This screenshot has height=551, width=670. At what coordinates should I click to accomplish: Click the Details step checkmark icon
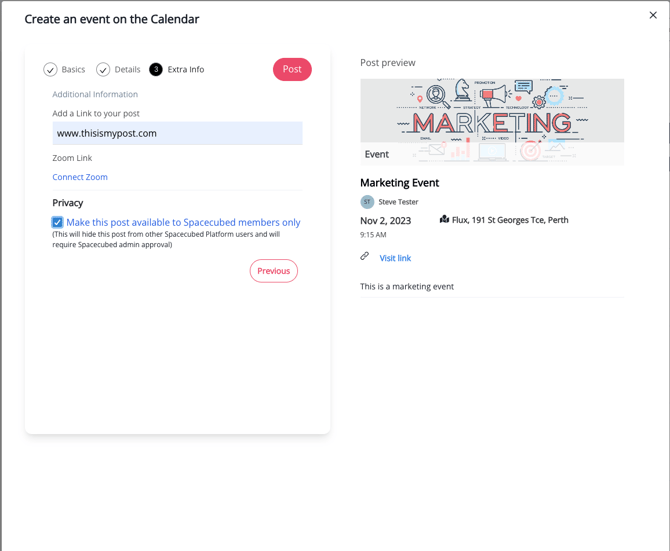point(103,70)
